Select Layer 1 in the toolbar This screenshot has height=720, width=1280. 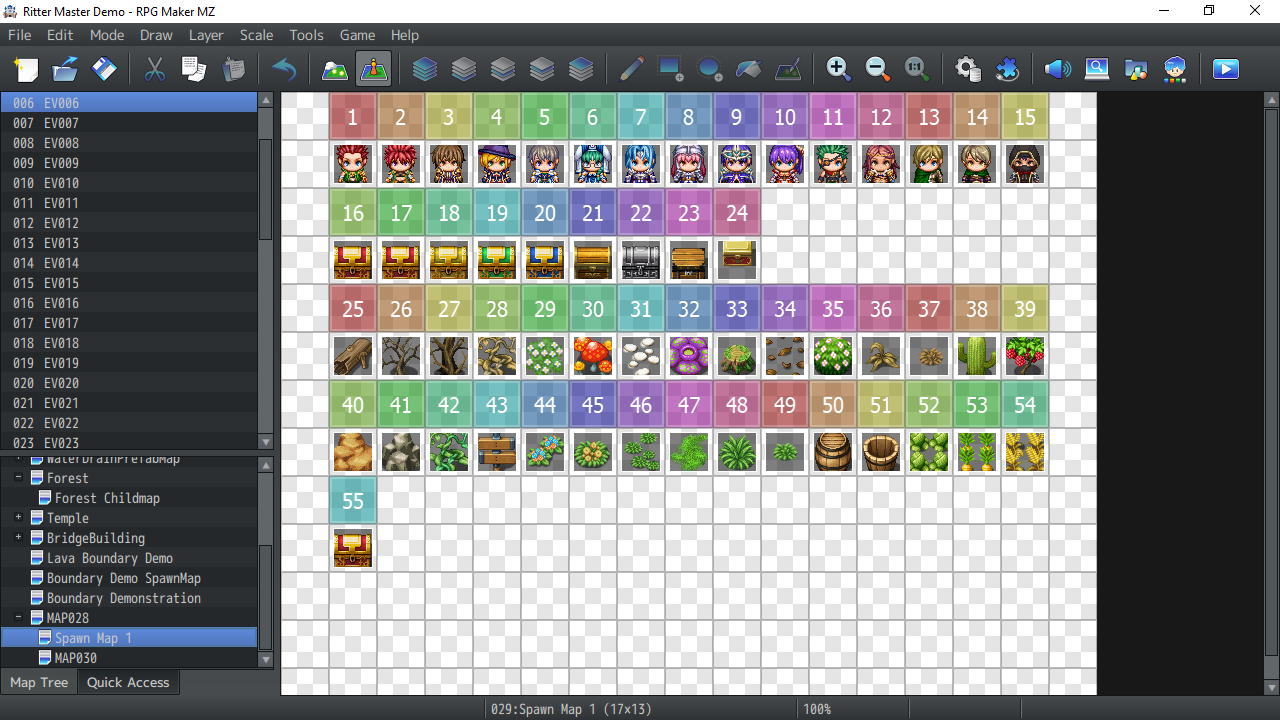[x=464, y=69]
